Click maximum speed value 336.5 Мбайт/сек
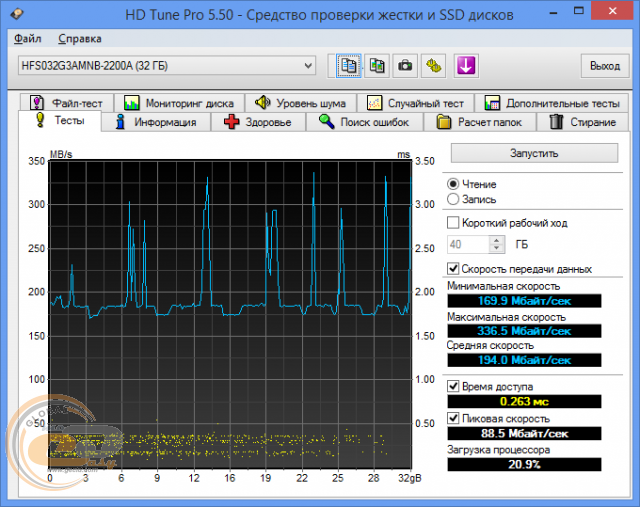Viewport: 640px width, 507px height. tap(524, 331)
